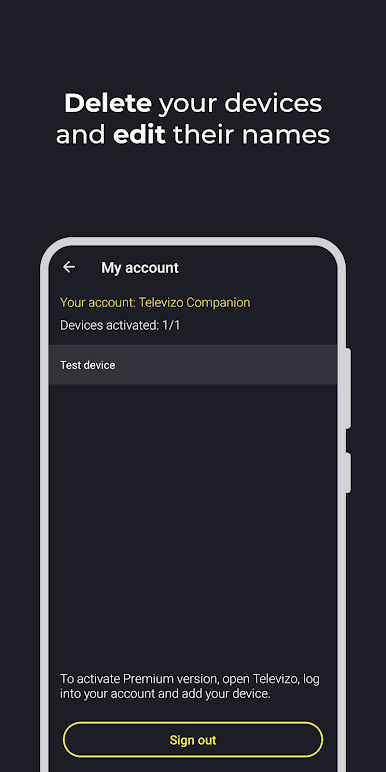
Task: Click the Sign out button
Action: click(x=193, y=740)
